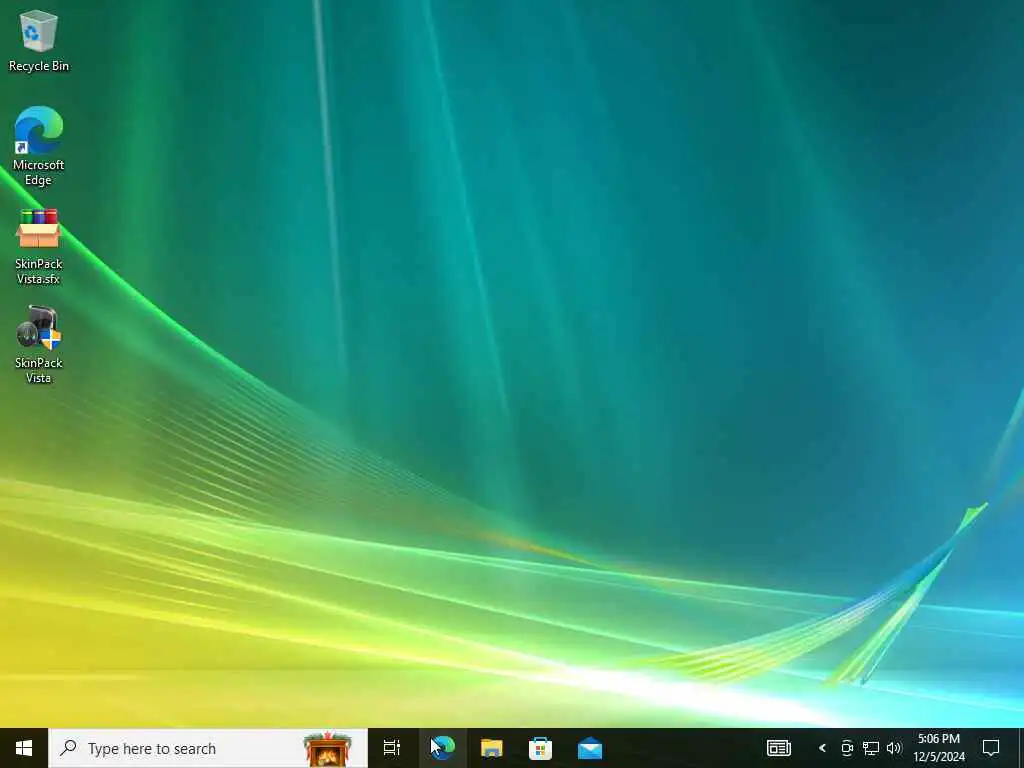The image size is (1024, 768).
Task: Show hidden system tray icons
Action: 822,748
